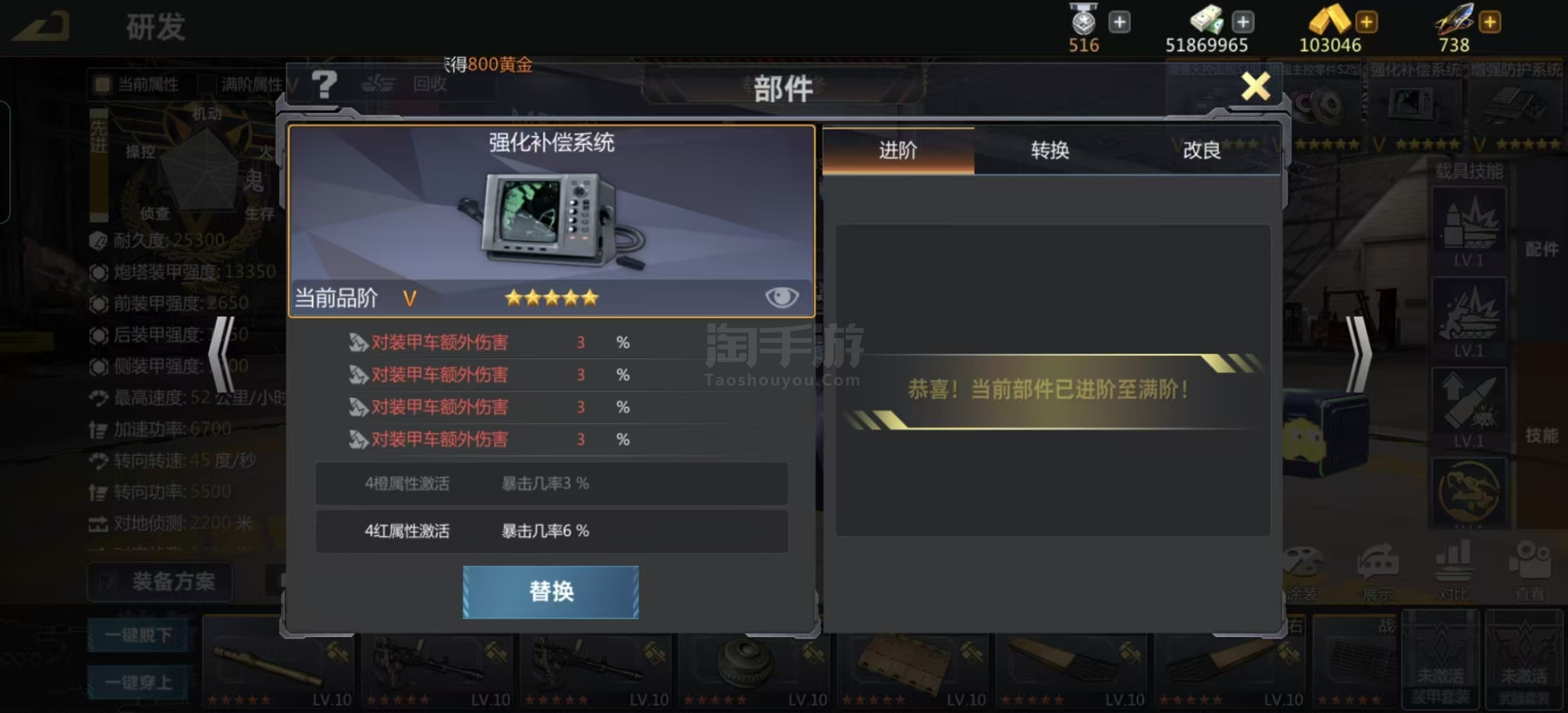The width and height of the screenshot is (1568, 713).
Task: Close the 部件 dialog with the X
Action: pyautogui.click(x=1256, y=86)
